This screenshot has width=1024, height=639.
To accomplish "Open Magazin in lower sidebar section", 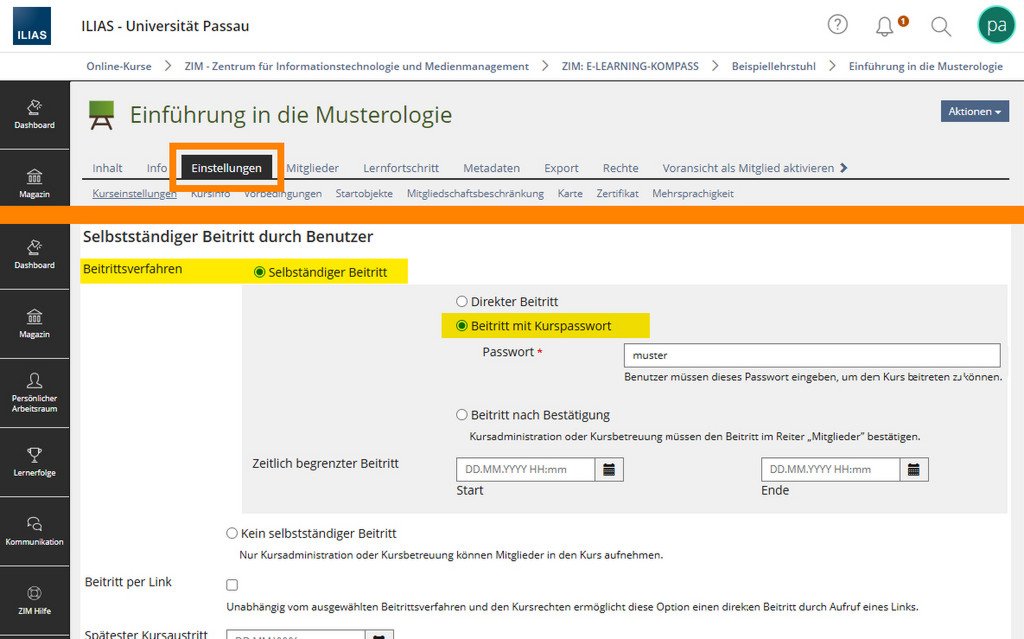I will pos(35,324).
